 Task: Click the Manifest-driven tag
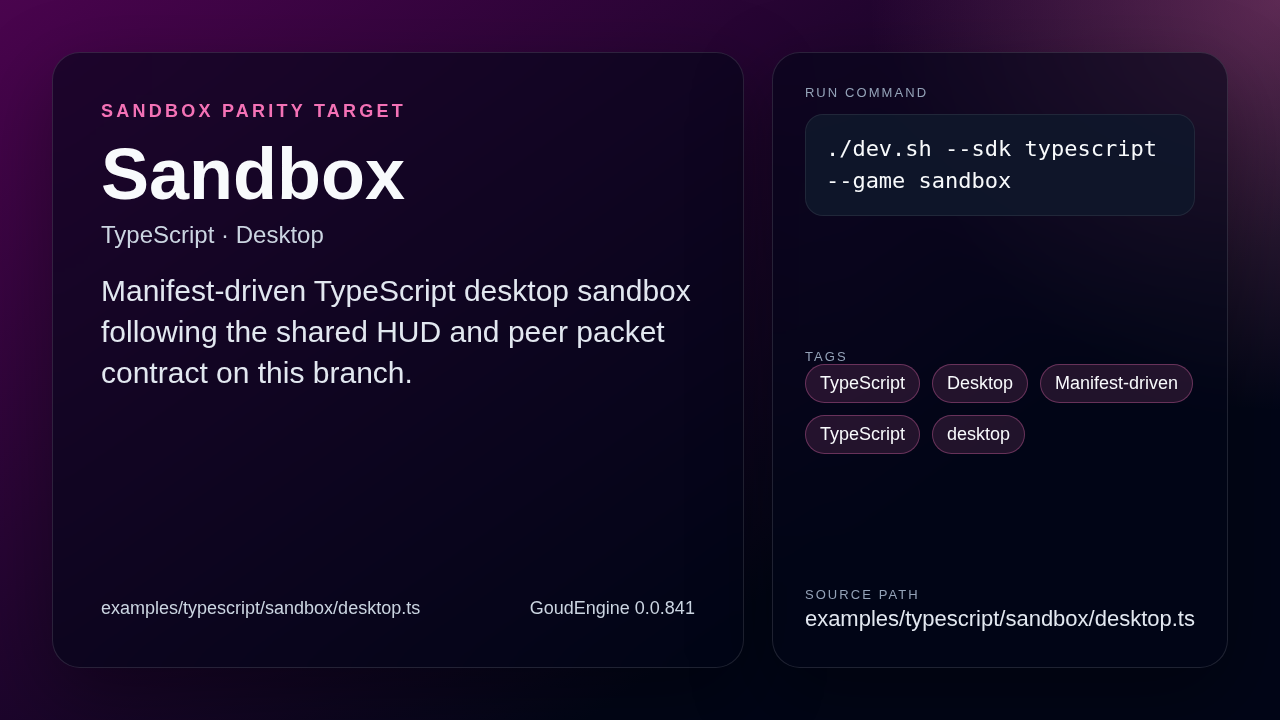[1116, 383]
